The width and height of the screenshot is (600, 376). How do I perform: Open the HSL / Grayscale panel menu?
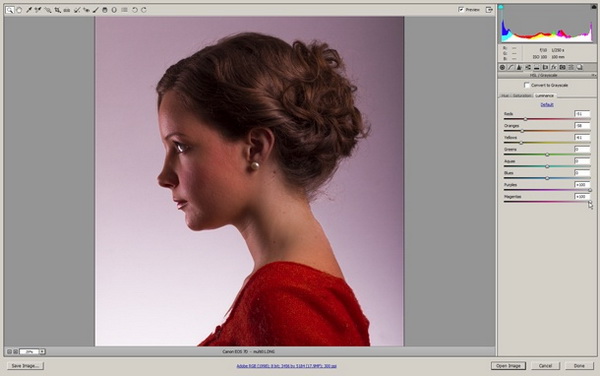[x=593, y=75]
